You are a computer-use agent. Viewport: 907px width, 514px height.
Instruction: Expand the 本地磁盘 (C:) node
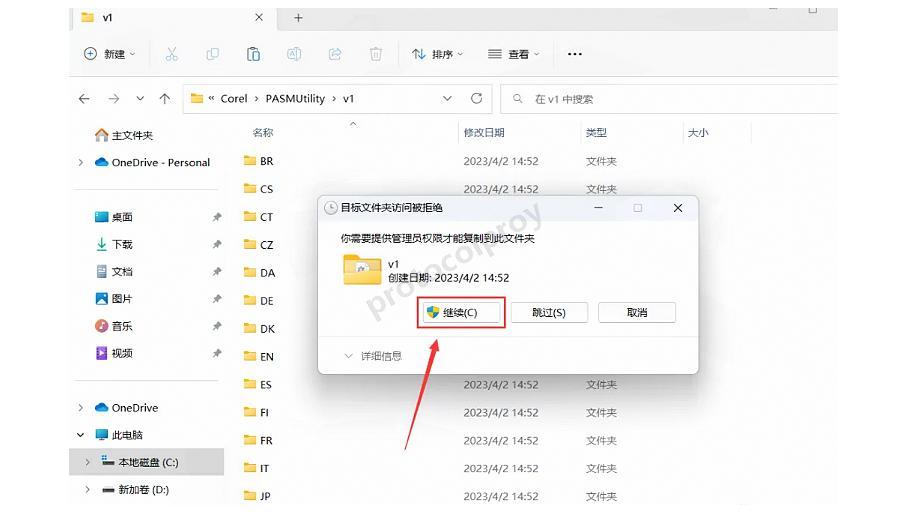click(88, 462)
